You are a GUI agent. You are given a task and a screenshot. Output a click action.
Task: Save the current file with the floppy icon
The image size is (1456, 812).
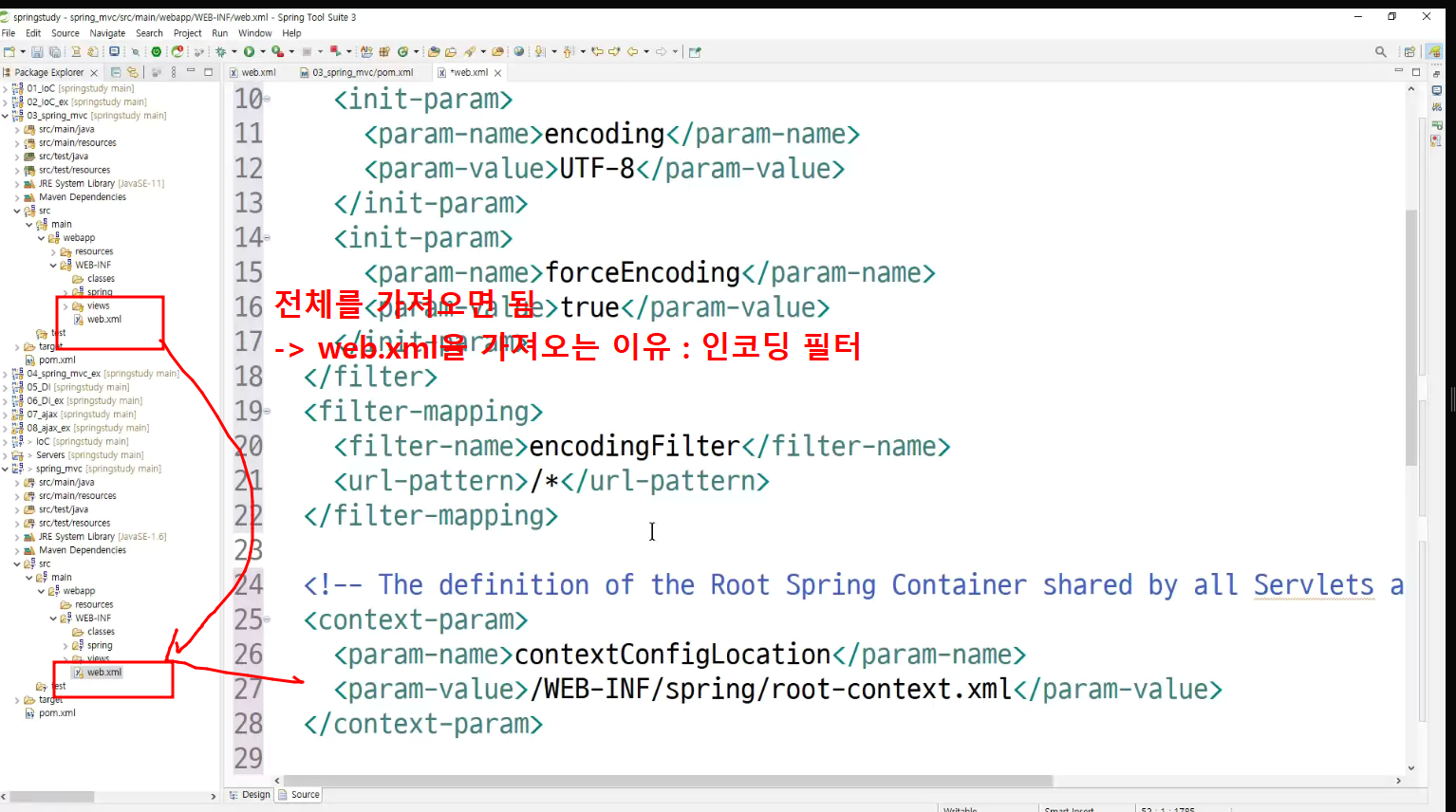(37, 52)
